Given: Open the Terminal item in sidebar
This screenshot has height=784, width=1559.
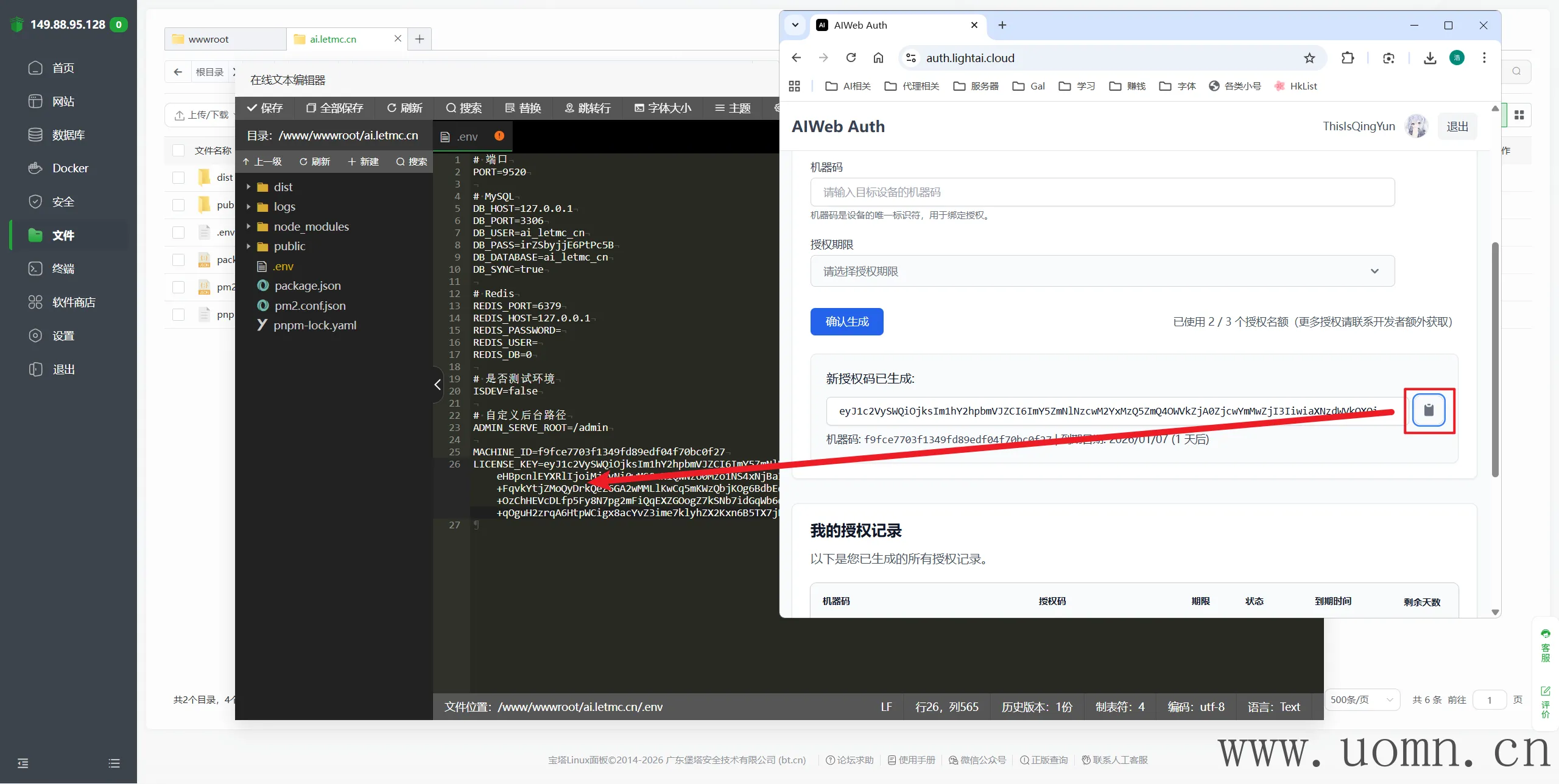Looking at the screenshot, I should [x=63, y=268].
